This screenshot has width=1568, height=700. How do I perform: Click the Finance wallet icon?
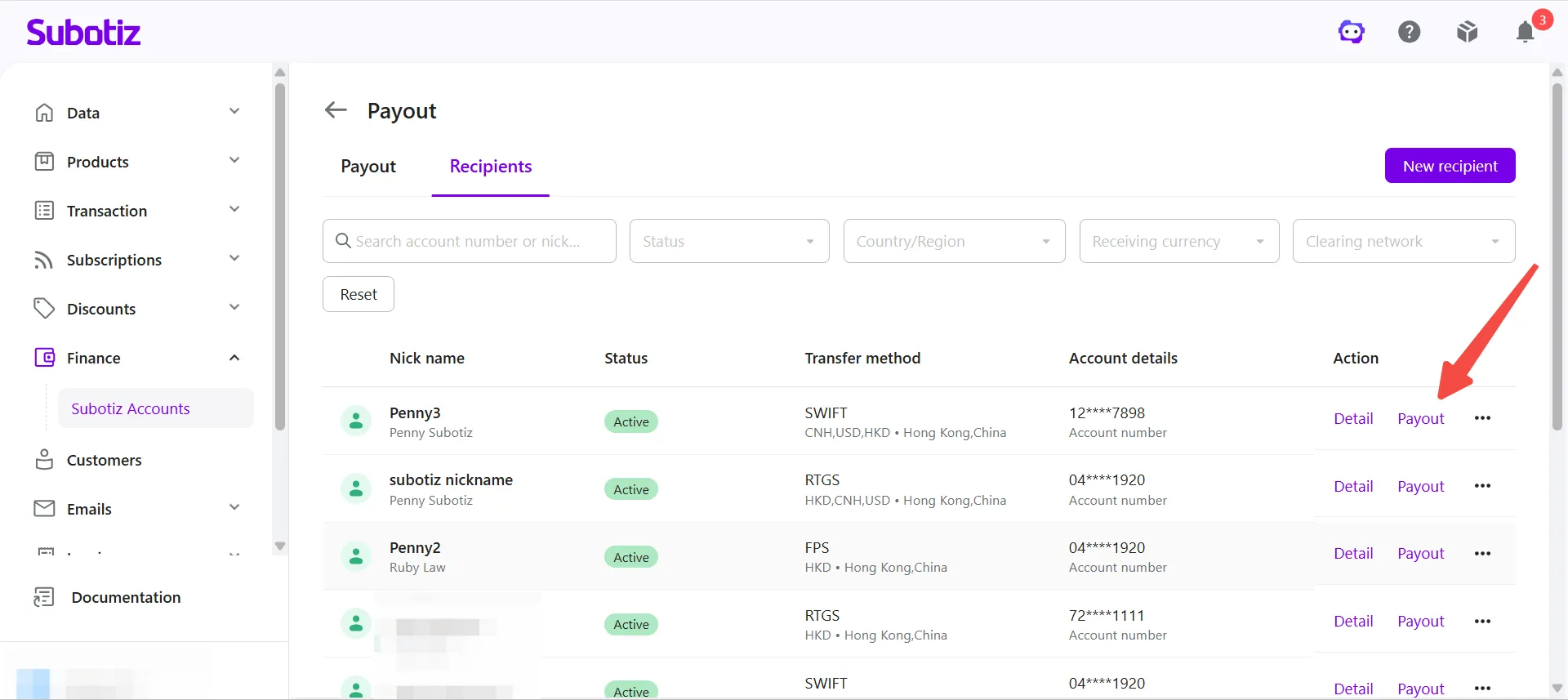click(x=44, y=358)
